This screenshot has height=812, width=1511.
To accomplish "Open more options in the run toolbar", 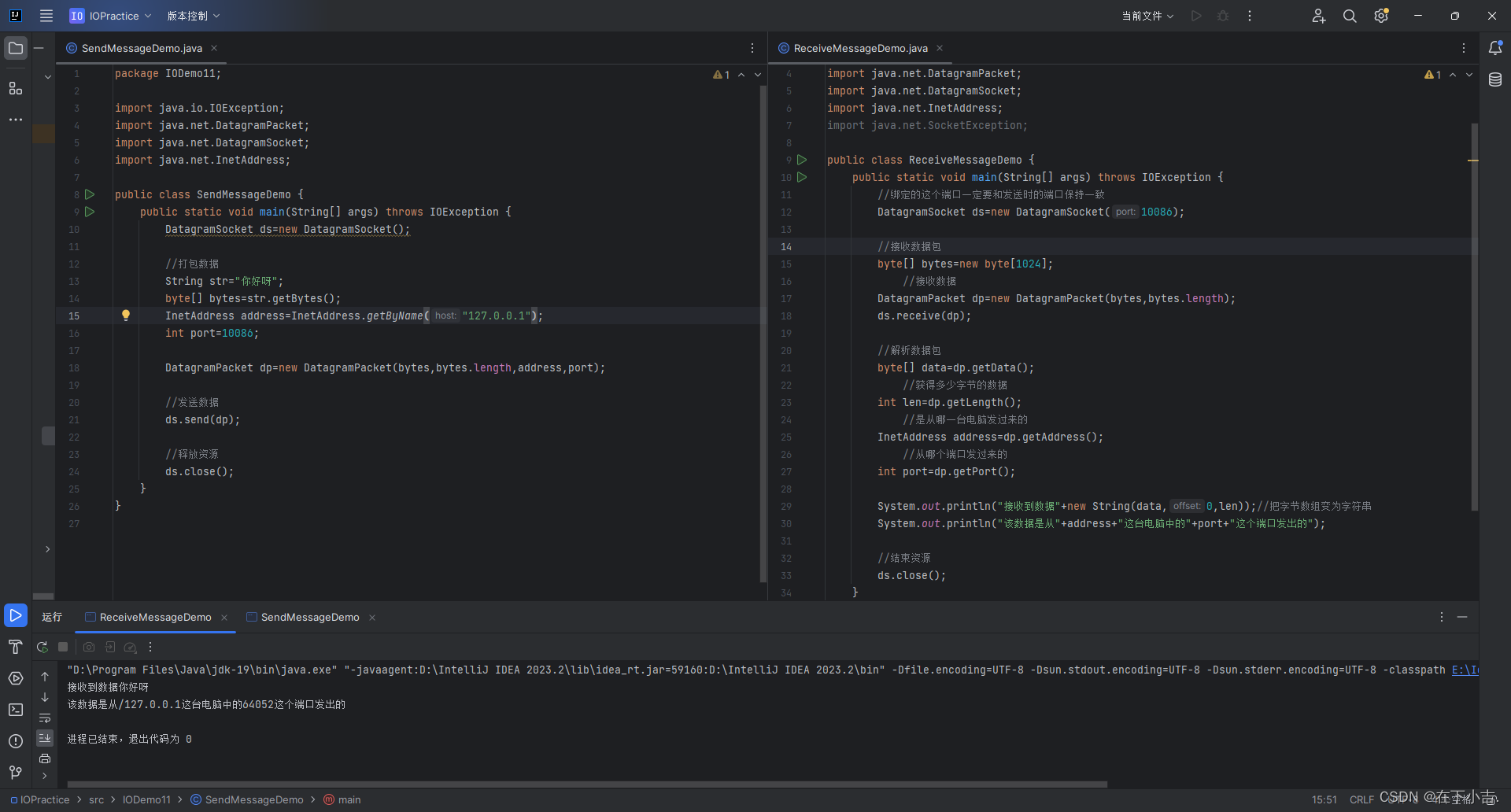I will (150, 647).
